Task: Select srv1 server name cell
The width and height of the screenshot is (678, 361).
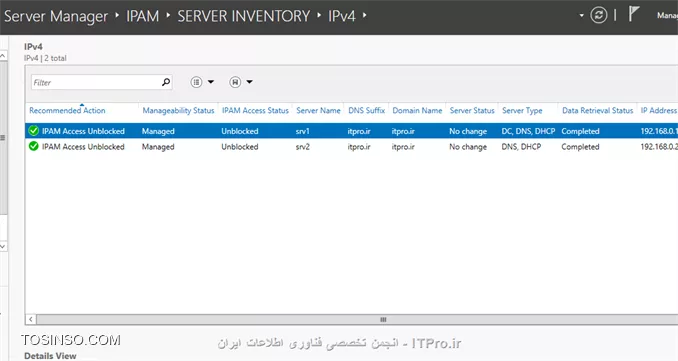Action: [303, 131]
